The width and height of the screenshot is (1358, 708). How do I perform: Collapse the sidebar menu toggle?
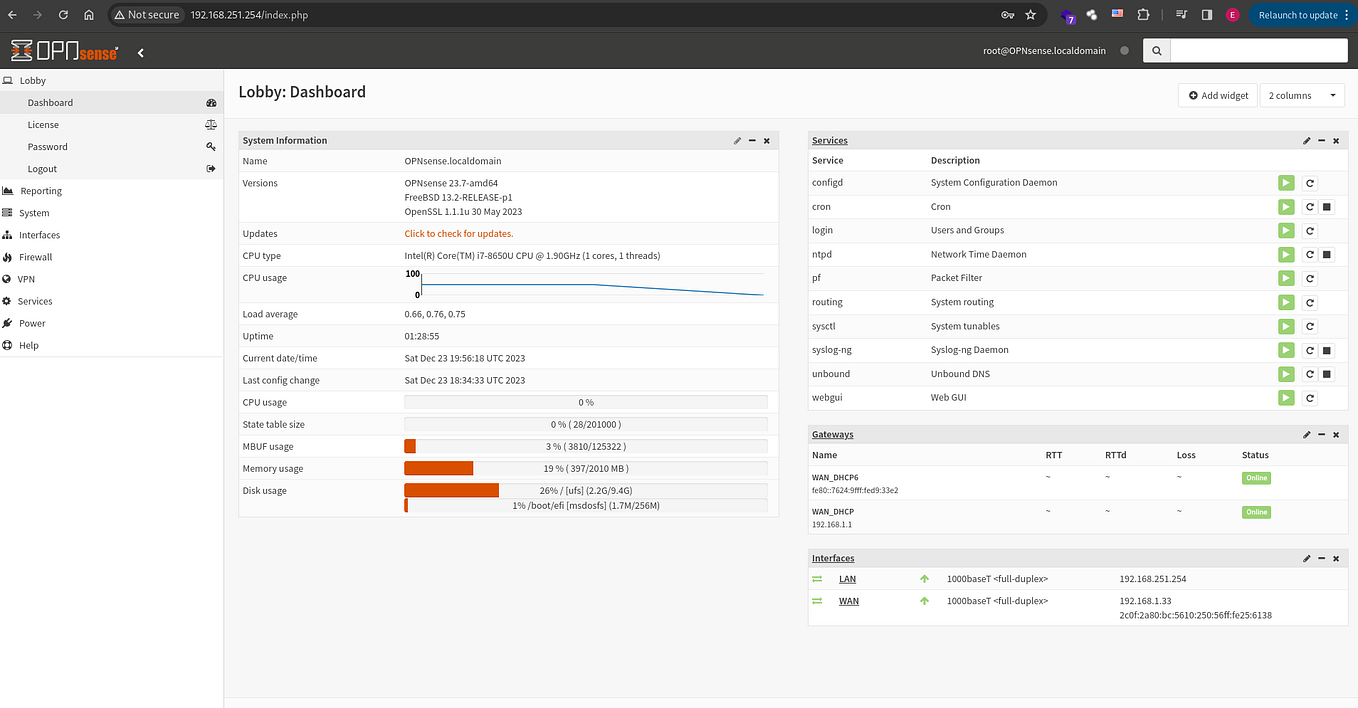pyautogui.click(x=141, y=52)
